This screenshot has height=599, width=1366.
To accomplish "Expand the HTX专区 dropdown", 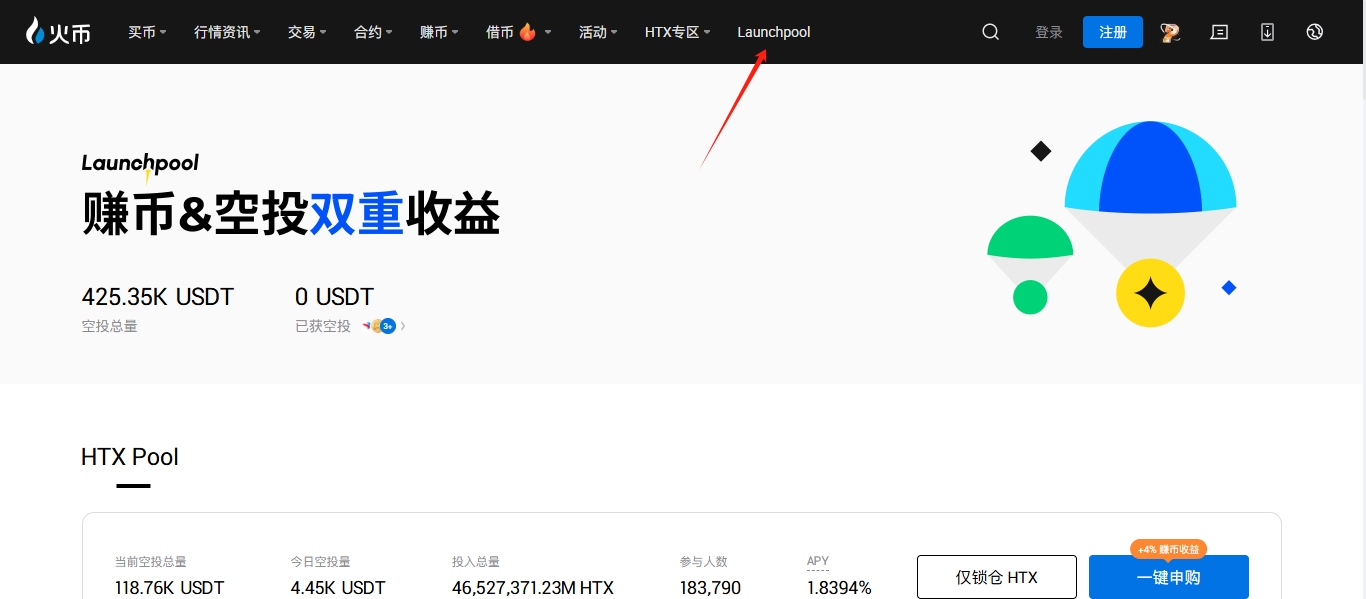I will [677, 32].
